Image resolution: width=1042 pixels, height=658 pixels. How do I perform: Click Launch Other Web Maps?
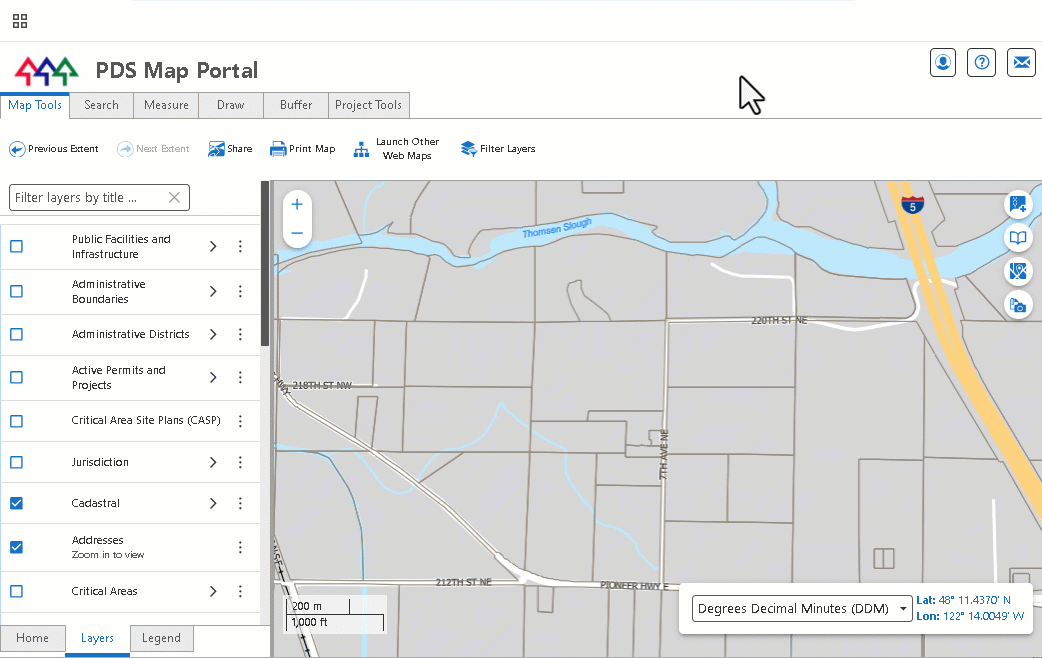[397, 149]
